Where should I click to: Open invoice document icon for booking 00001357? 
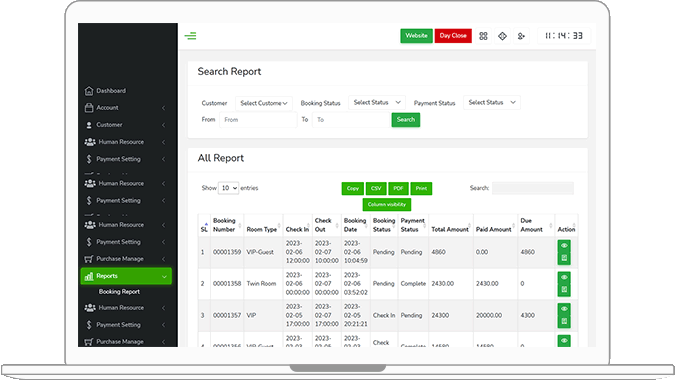pos(564,321)
